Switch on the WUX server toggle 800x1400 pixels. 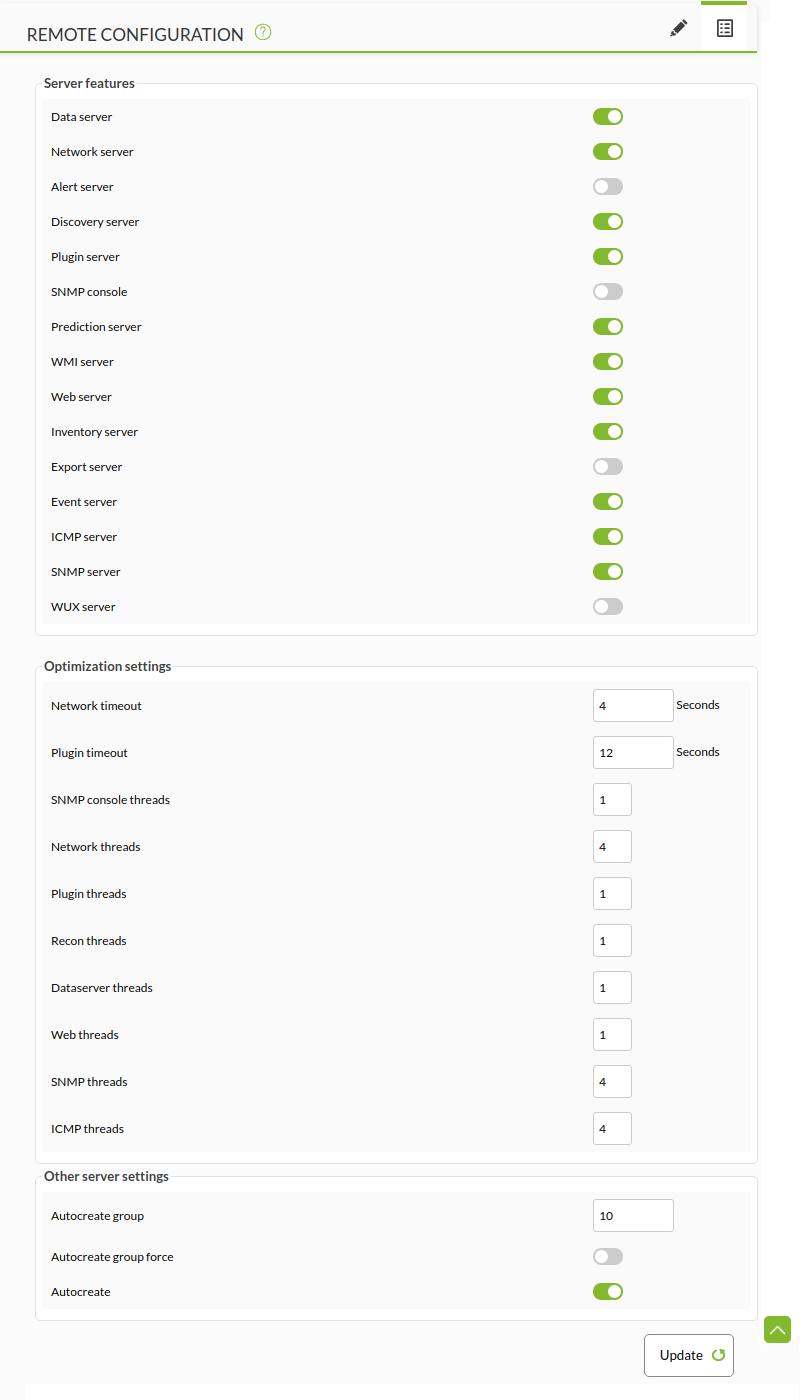(608, 607)
